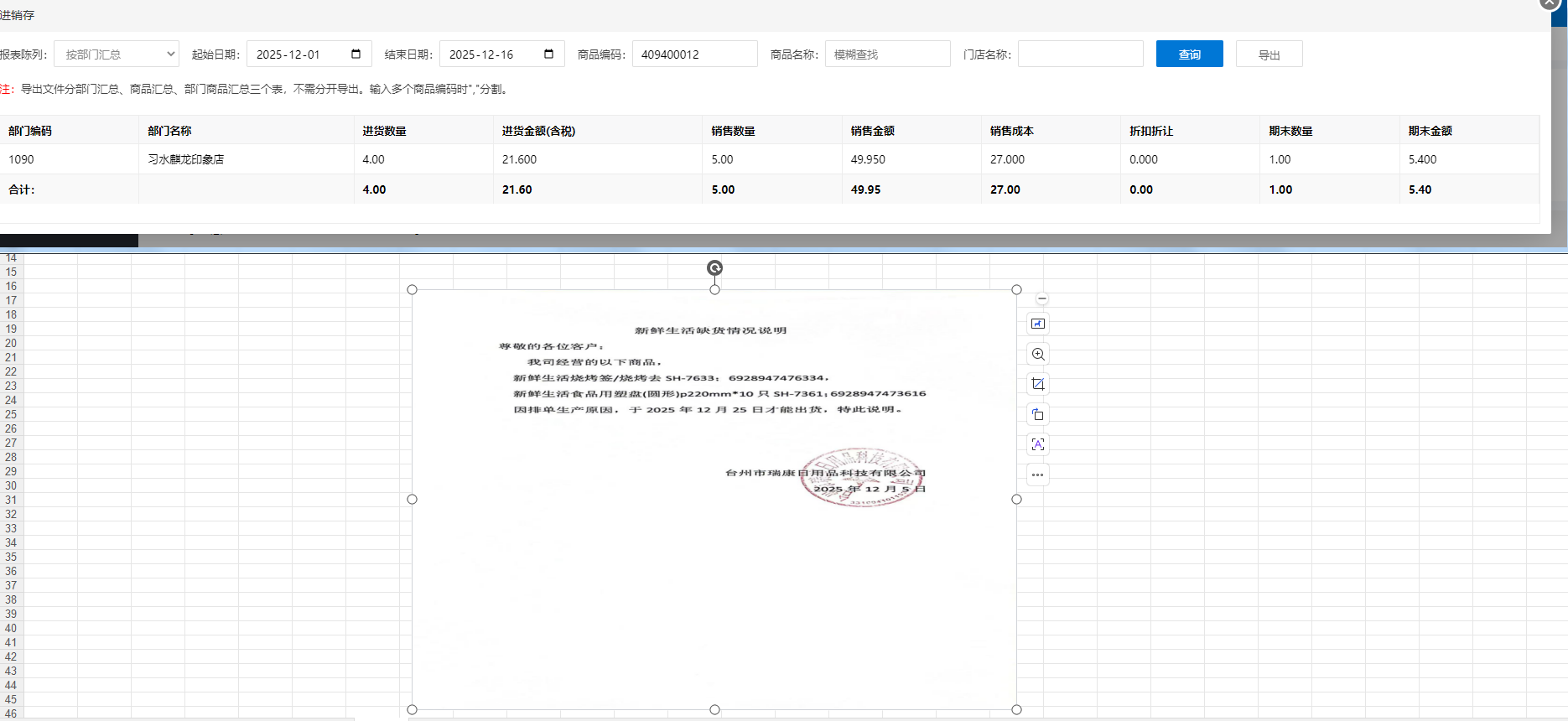Viewport: 1568px width, 721px height.
Task: Click the rotation handle above the picture
Action: point(714,268)
